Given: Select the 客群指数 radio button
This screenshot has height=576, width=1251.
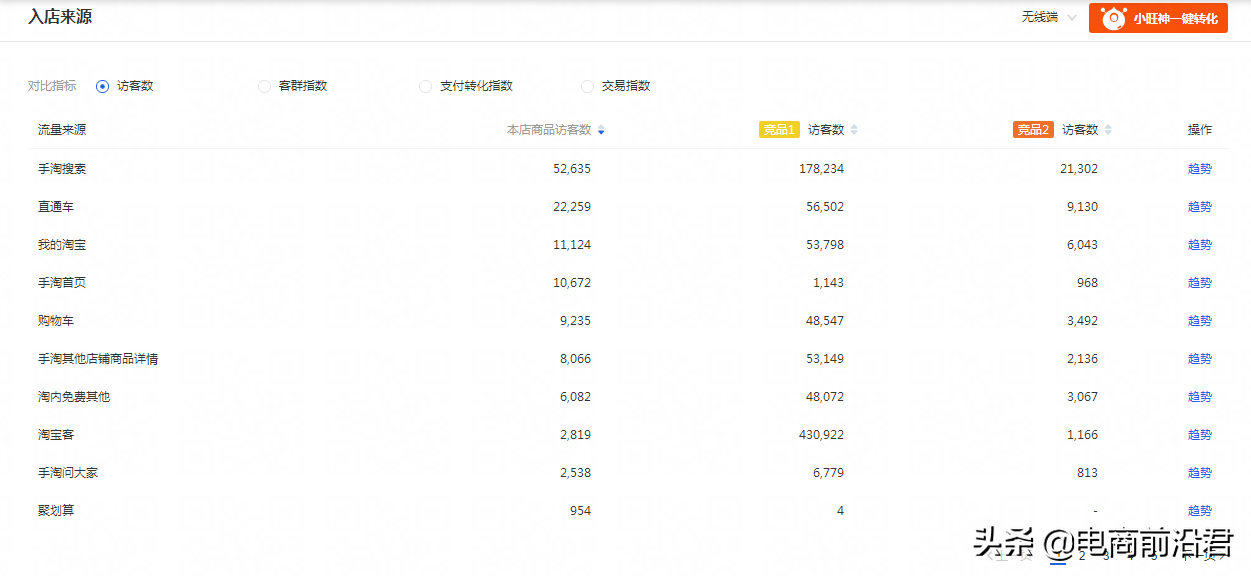Looking at the screenshot, I should tap(264, 86).
